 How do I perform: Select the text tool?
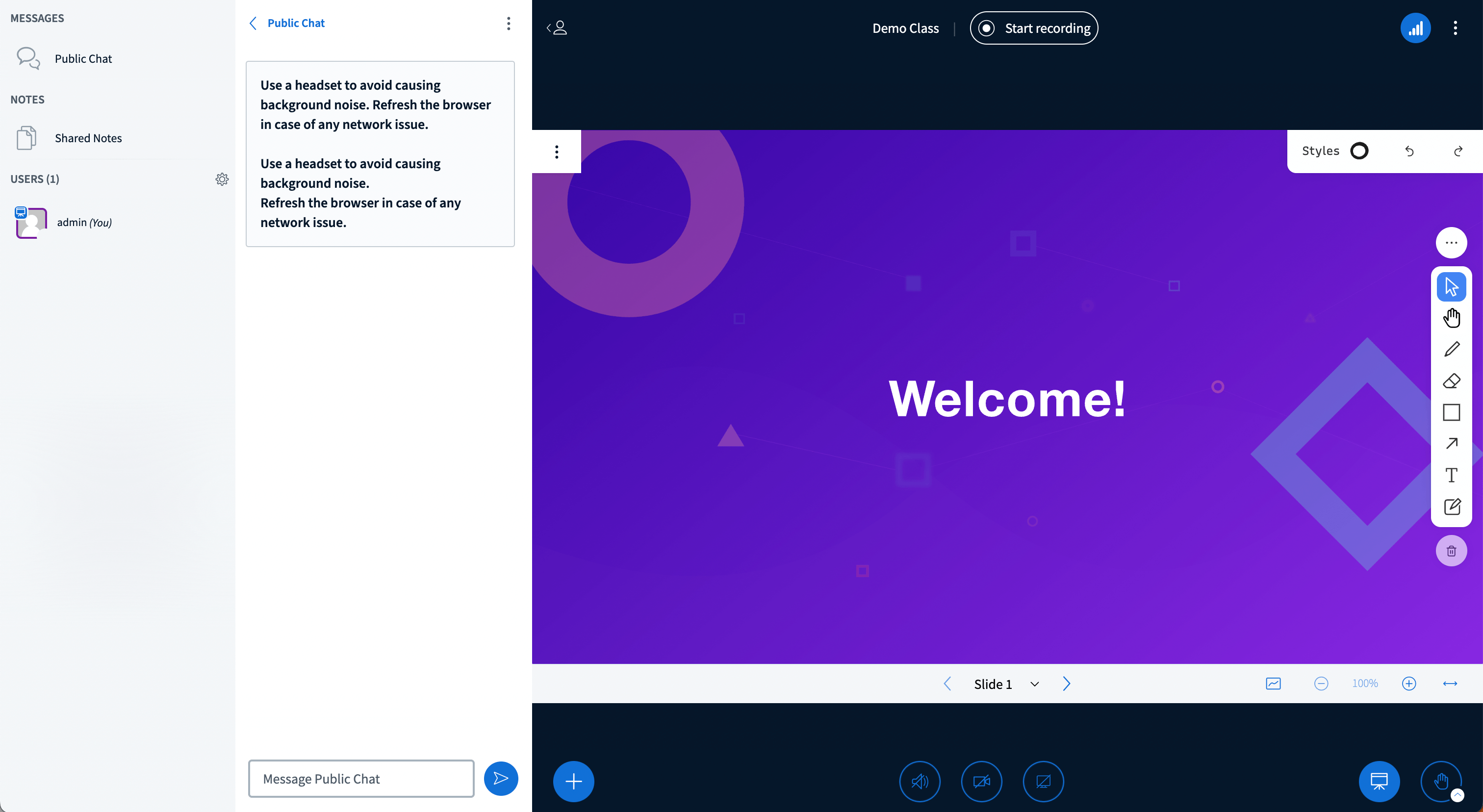1451,475
